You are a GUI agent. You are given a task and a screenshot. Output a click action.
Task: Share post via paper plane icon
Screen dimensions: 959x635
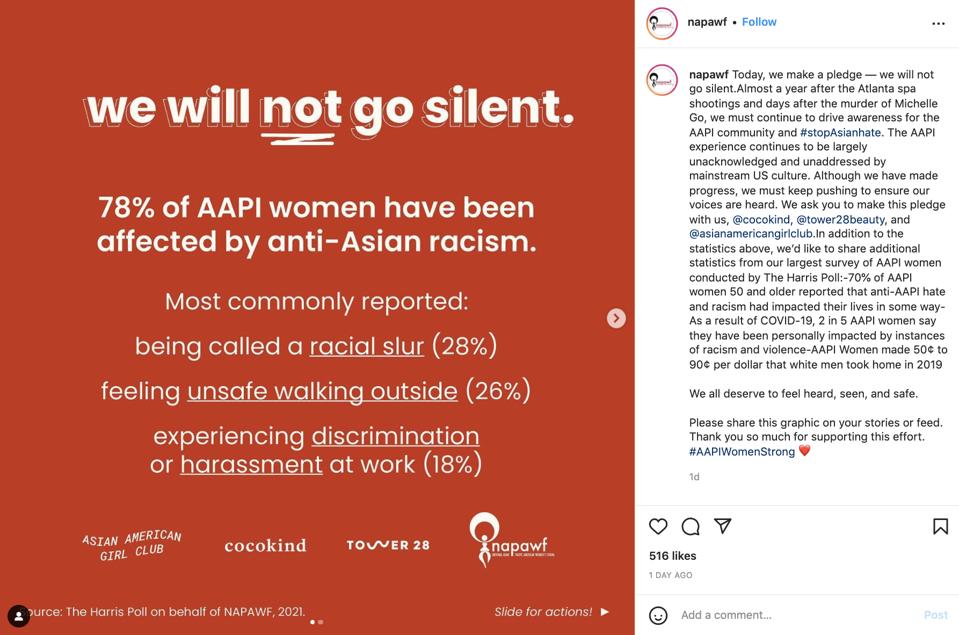tap(723, 526)
